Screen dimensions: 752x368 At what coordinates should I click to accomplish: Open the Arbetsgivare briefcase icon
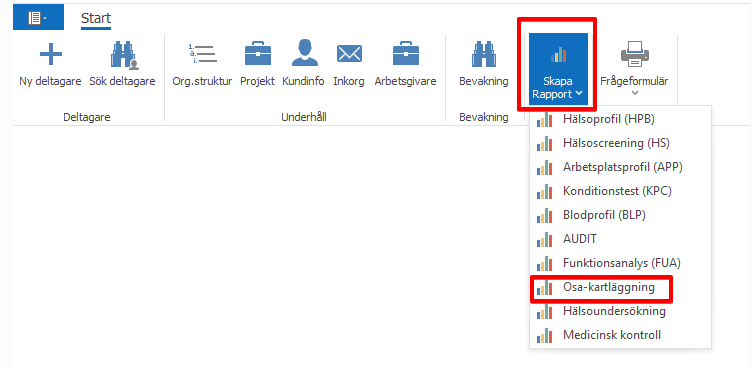pos(406,54)
